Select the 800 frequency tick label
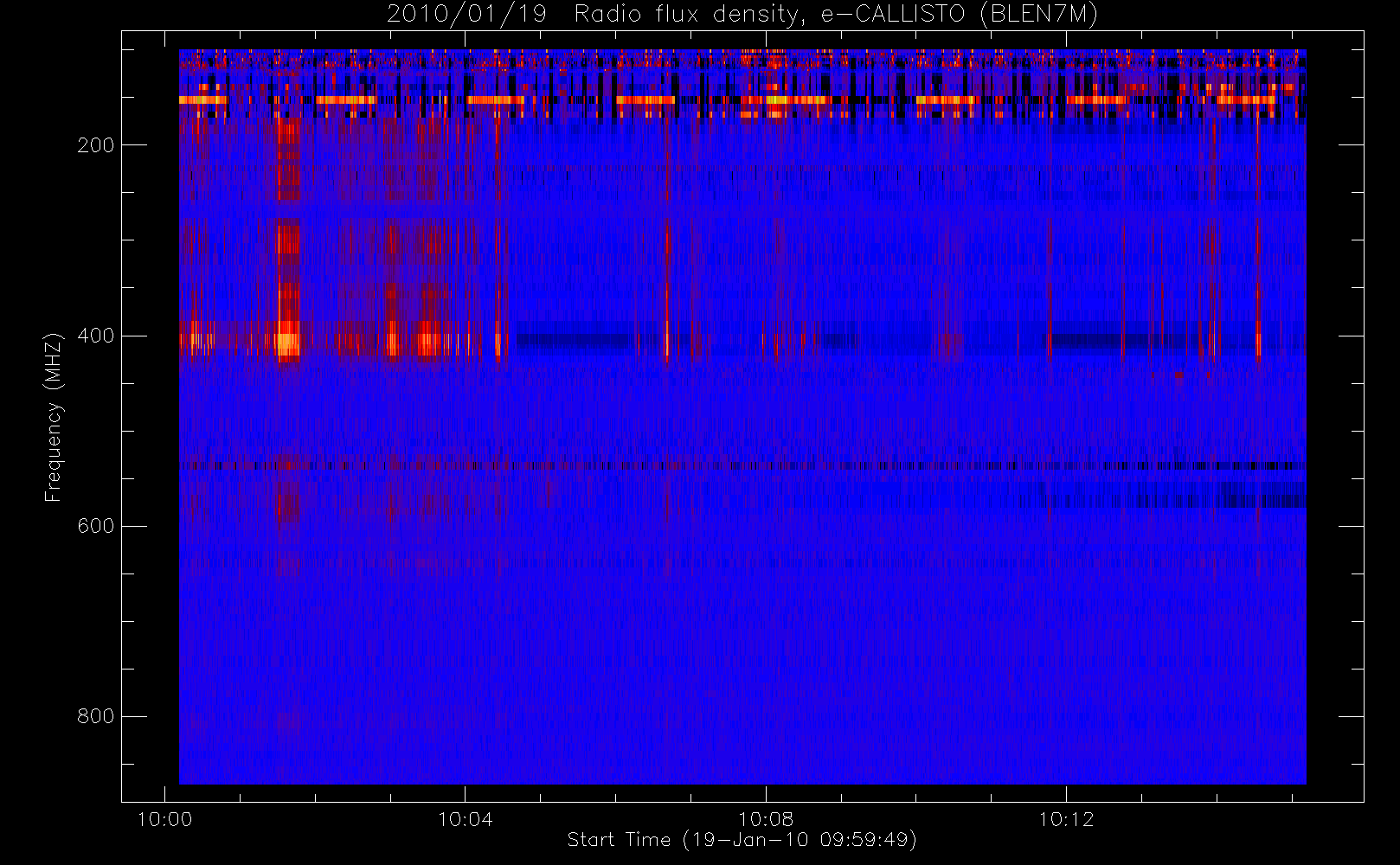The width and height of the screenshot is (1400, 865). pos(95,716)
